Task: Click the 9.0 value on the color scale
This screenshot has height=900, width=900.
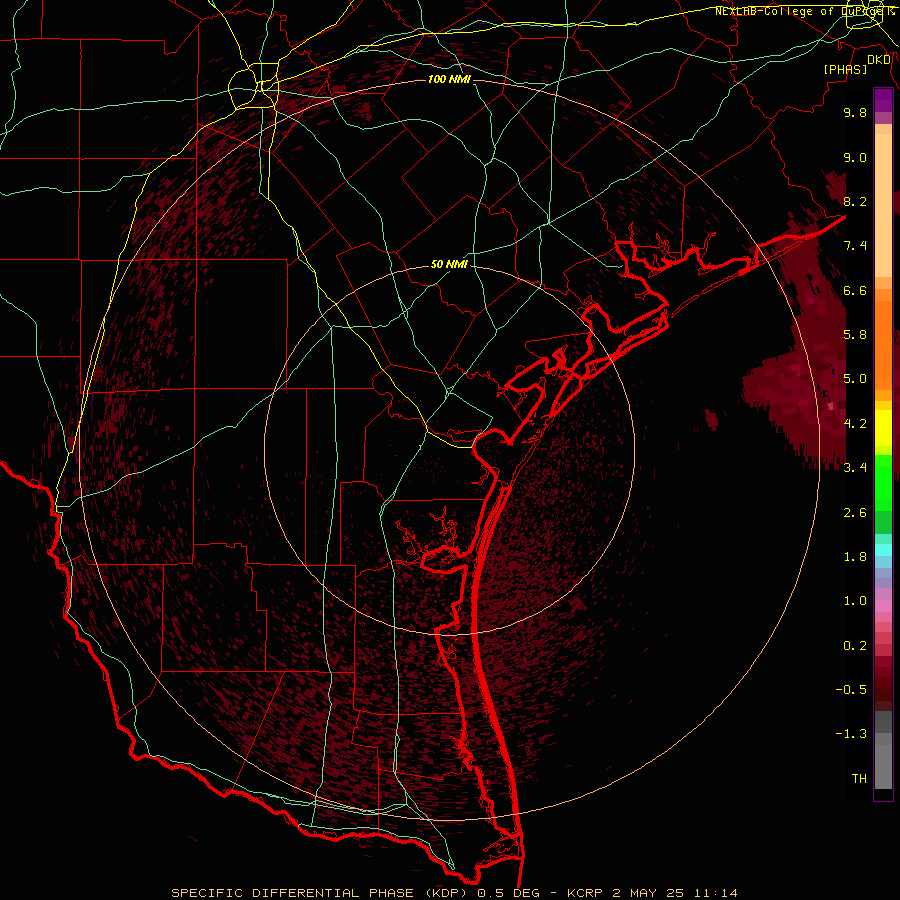Action: (x=855, y=157)
